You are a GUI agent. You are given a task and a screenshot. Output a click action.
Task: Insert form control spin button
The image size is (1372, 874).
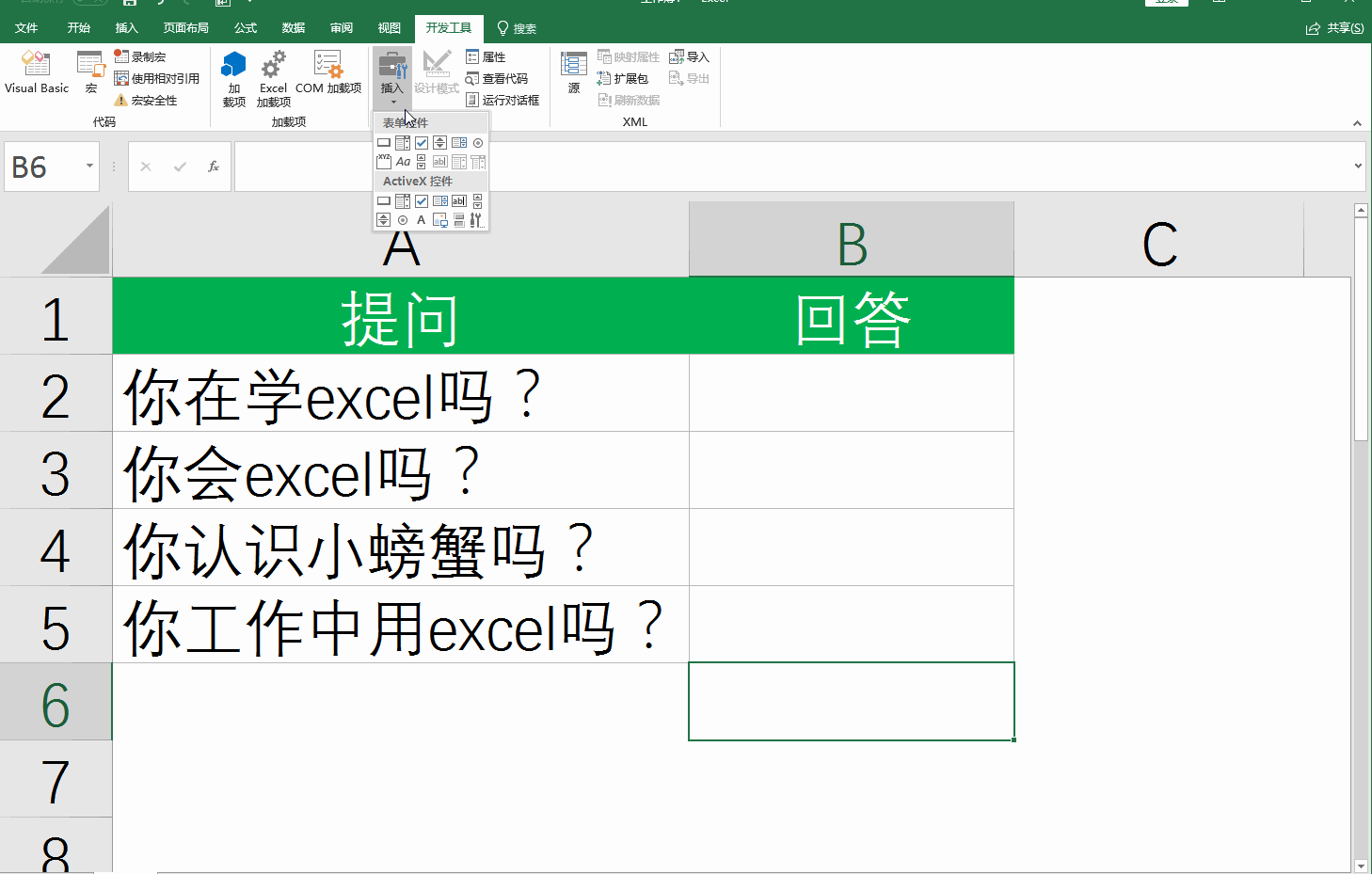coord(439,143)
